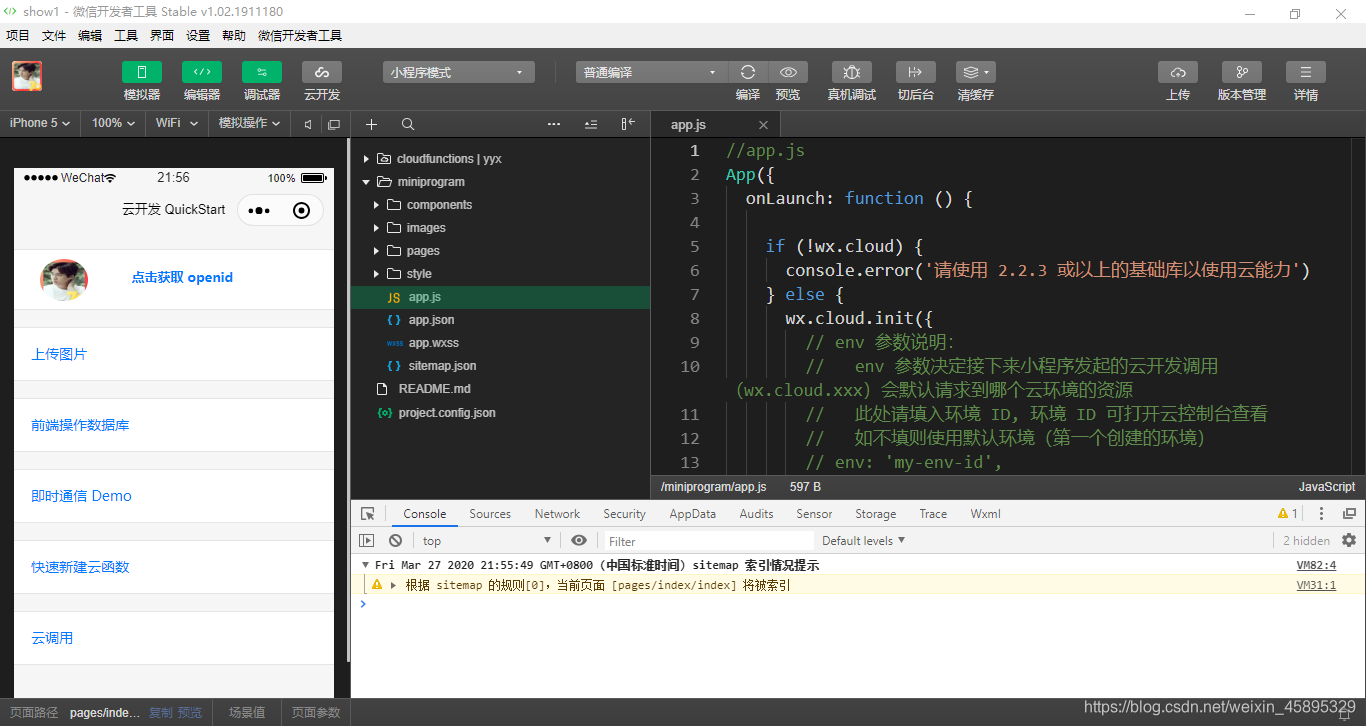The width and height of the screenshot is (1366, 726).
Task: Click 点击获取 openid in simulator
Action: [x=182, y=278]
